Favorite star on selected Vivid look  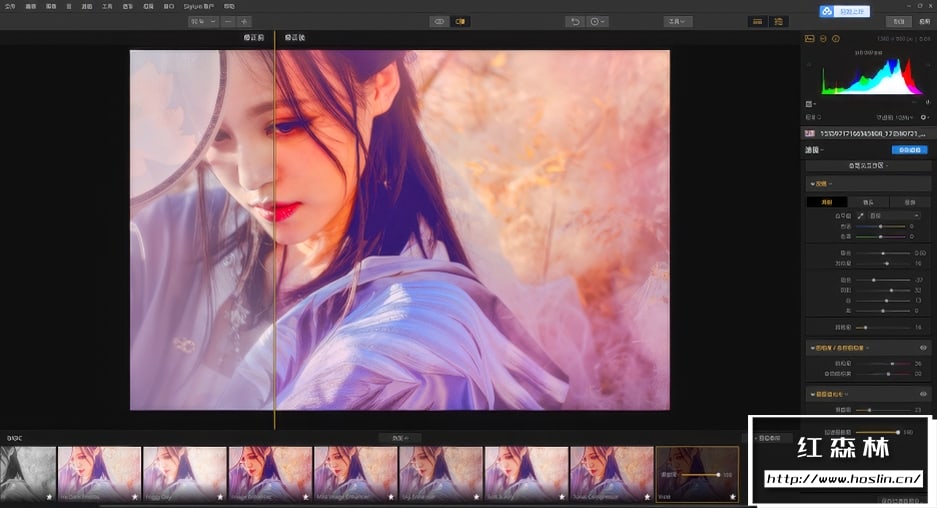tap(733, 497)
